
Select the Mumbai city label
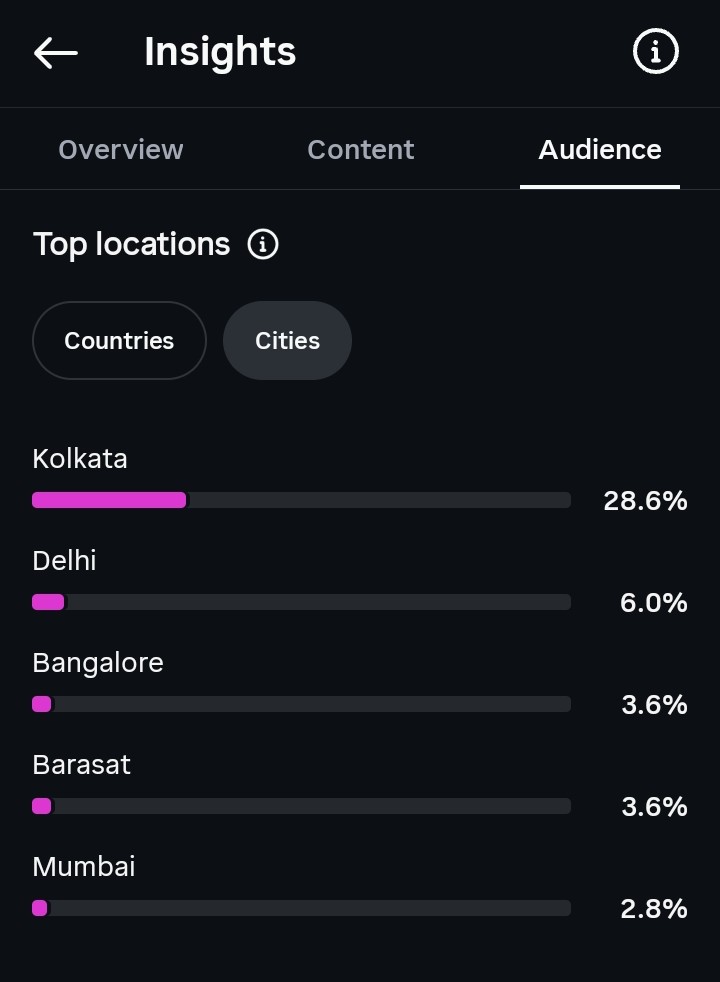click(84, 867)
